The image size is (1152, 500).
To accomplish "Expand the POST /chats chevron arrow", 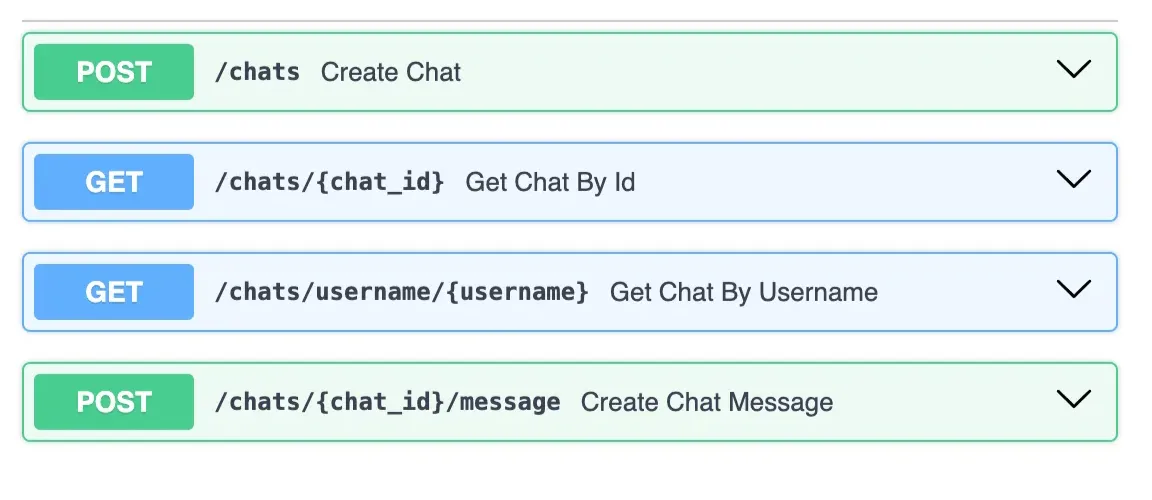I will coord(1073,71).
